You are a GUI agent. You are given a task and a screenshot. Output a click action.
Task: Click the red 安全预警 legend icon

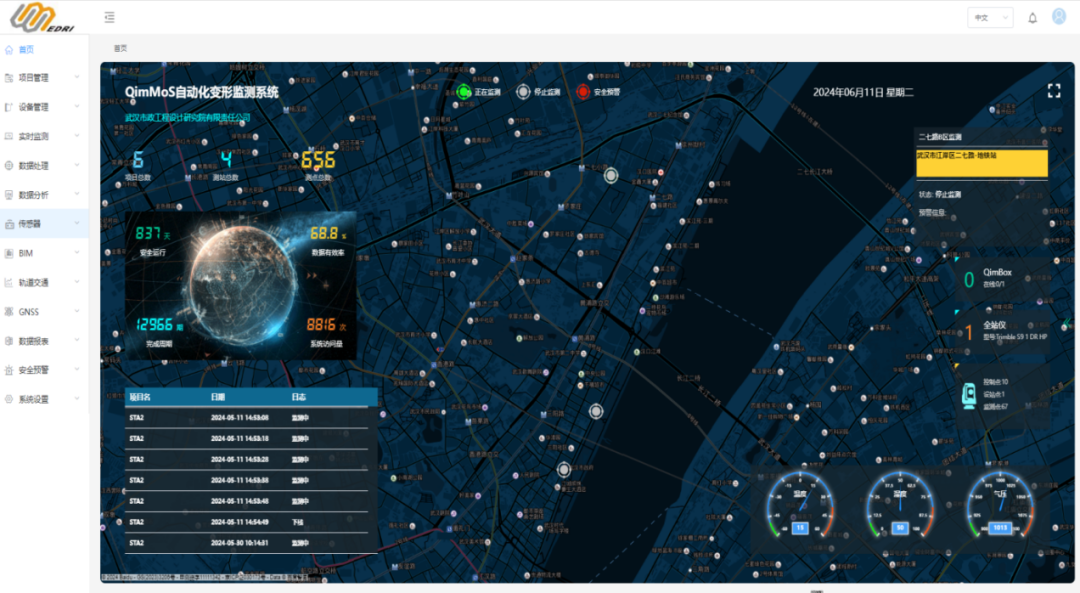(x=583, y=92)
